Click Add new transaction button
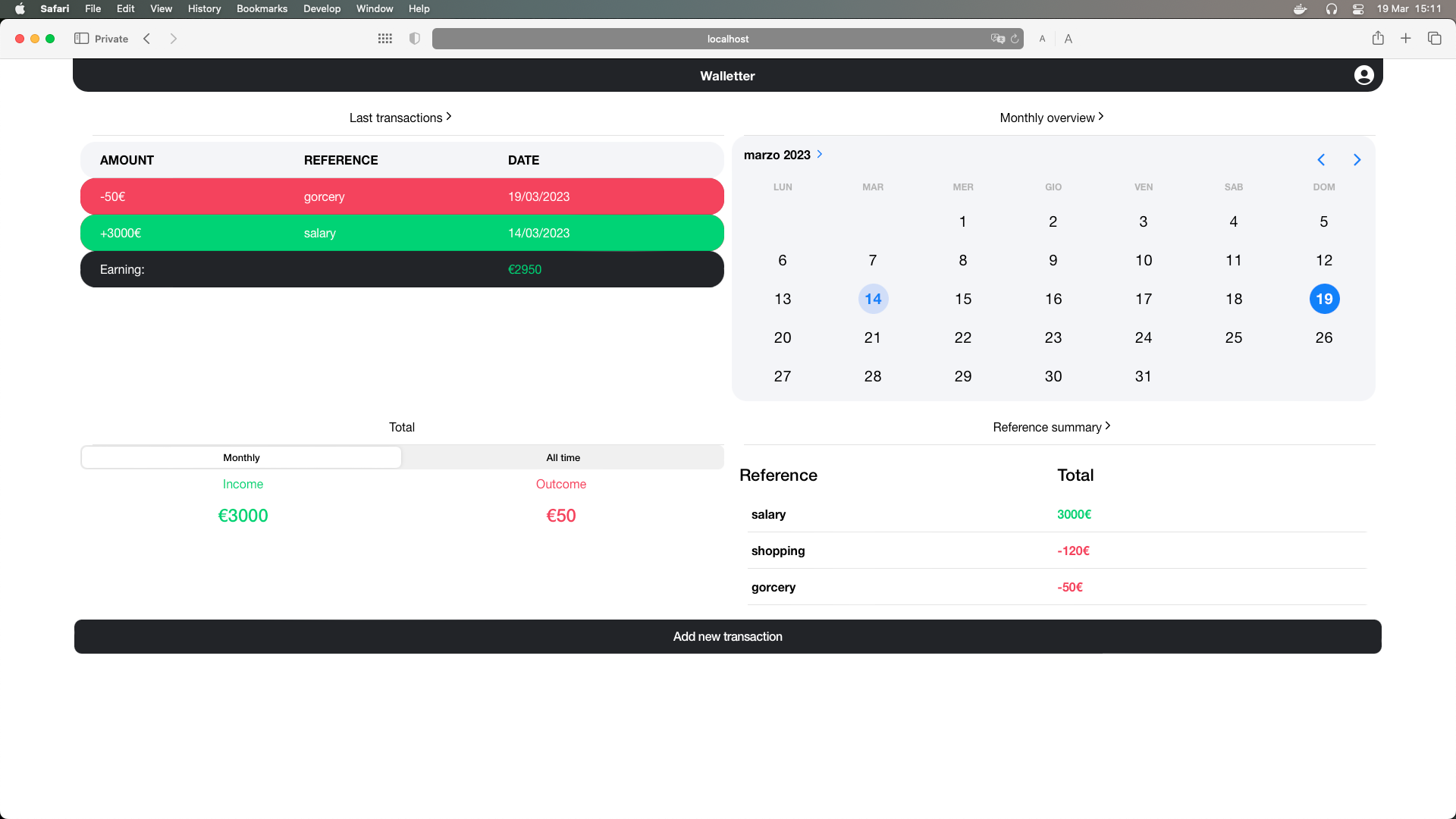 727,636
